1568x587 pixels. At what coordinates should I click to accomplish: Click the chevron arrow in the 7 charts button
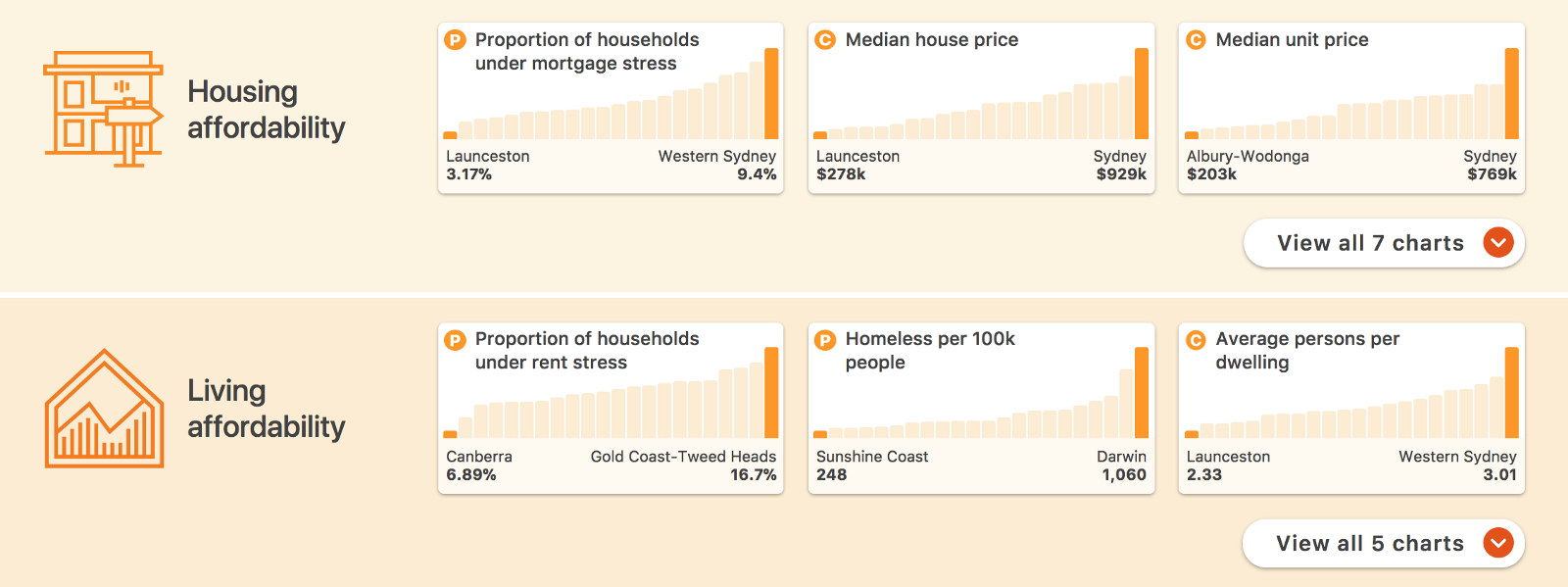1498,243
